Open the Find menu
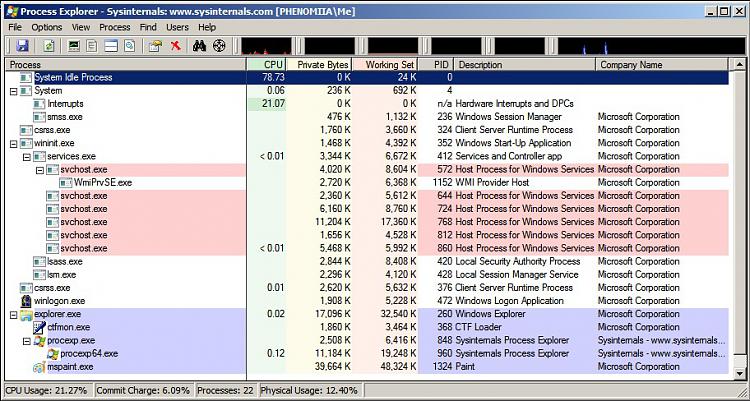 pyautogui.click(x=148, y=27)
